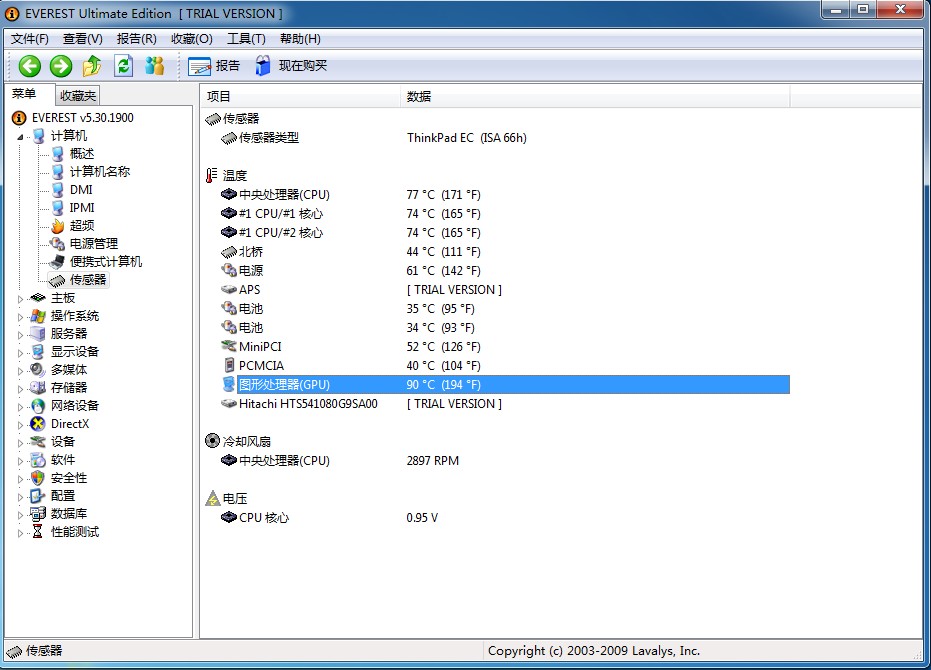
Task: Expand the 多媒体 tree node
Action: (20, 371)
